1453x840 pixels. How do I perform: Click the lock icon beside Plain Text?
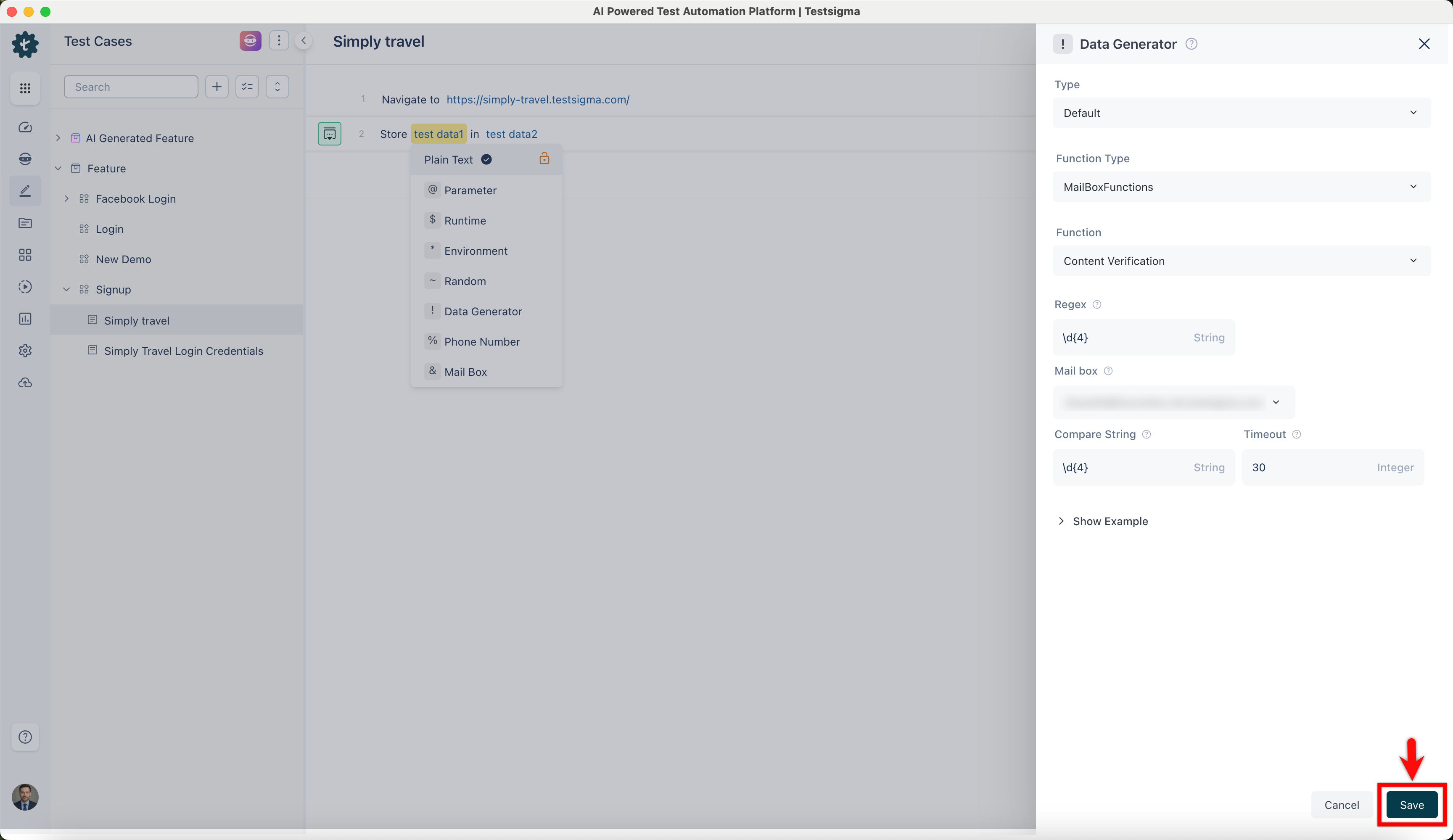click(544, 158)
